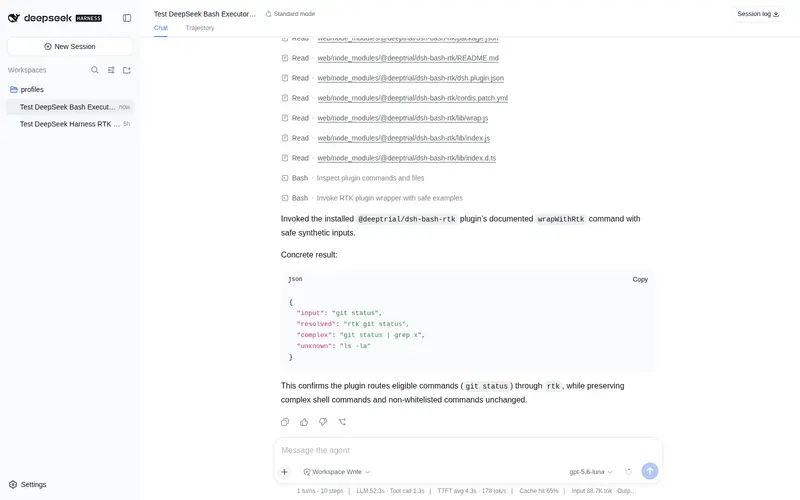
Task: Click the context usage ring icon
Action: [629, 472]
